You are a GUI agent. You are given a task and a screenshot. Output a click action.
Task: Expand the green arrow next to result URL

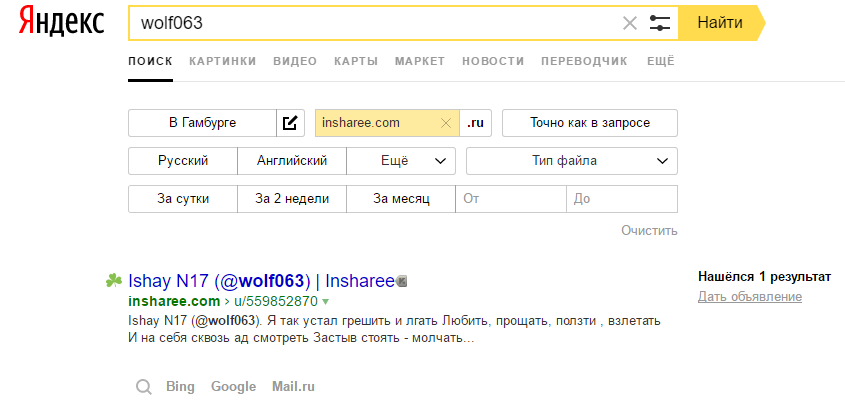click(325, 301)
